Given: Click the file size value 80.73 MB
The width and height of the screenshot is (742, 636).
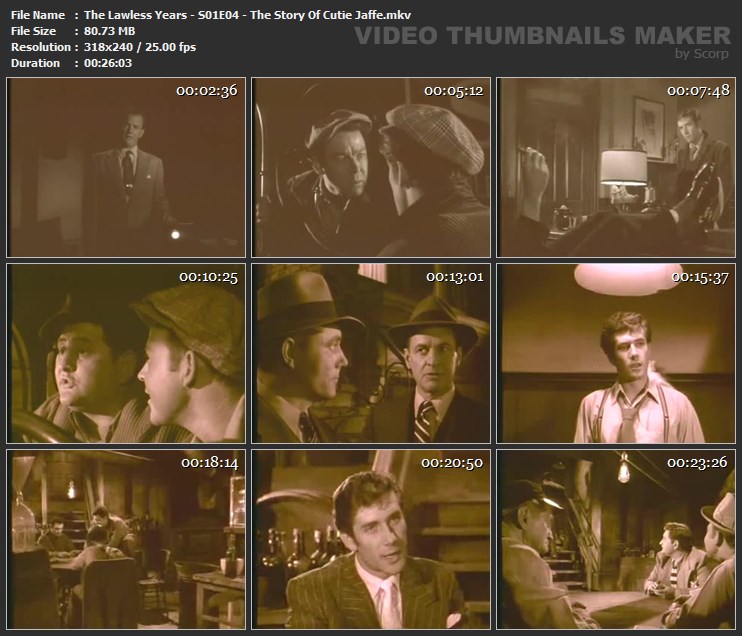Looking at the screenshot, I should pyautogui.click(x=110, y=31).
